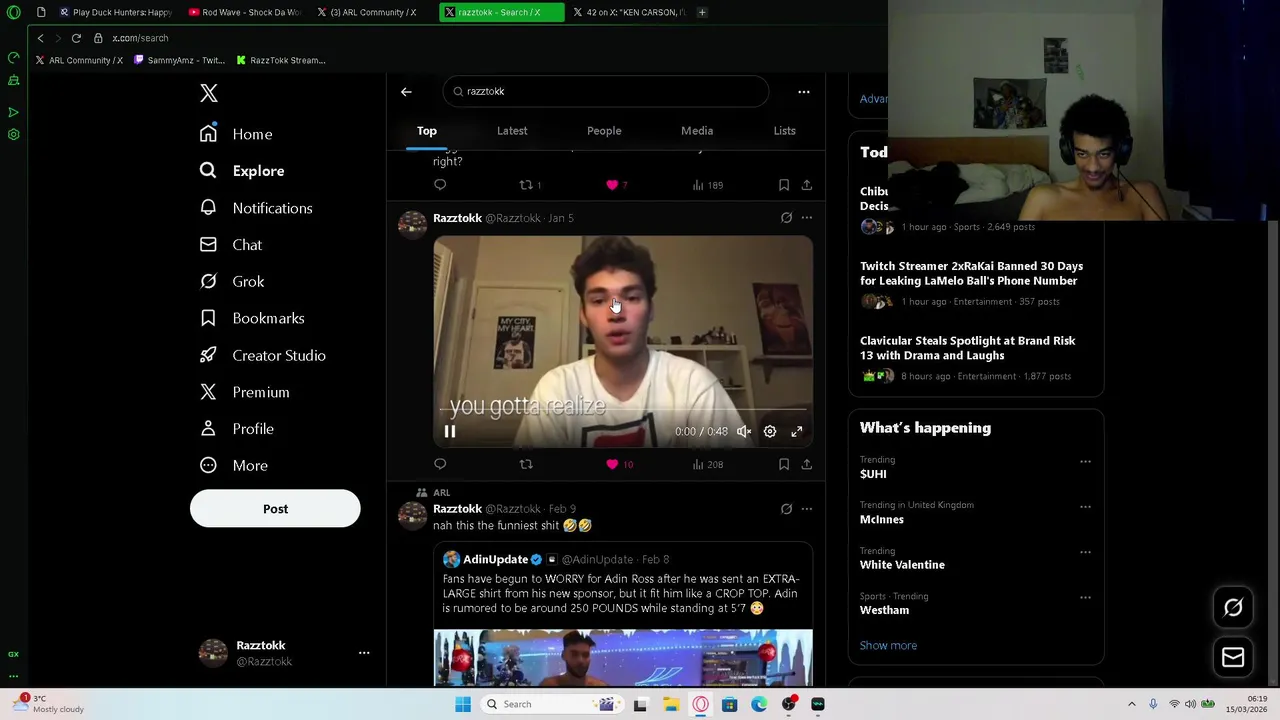
Task: Open AdinUpdate quoted profile name
Action: tap(495, 559)
